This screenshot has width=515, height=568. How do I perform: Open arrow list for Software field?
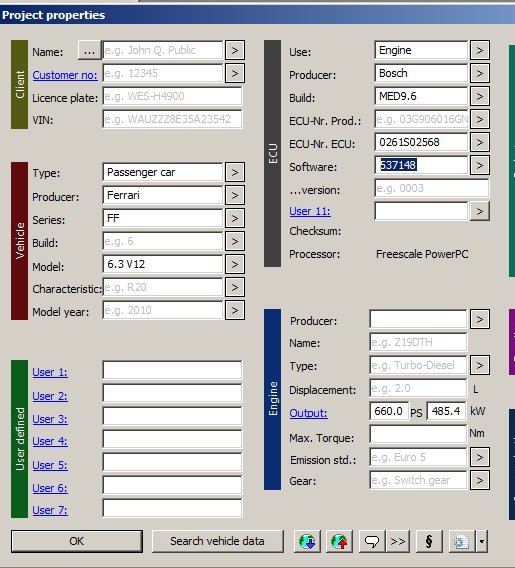point(480,165)
